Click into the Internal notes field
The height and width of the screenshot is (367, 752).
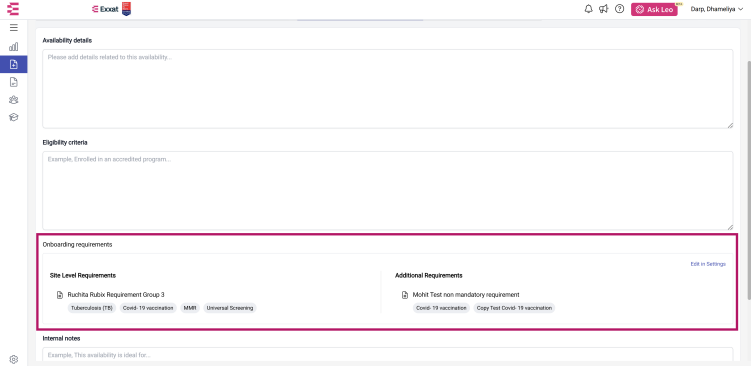[x=388, y=355]
